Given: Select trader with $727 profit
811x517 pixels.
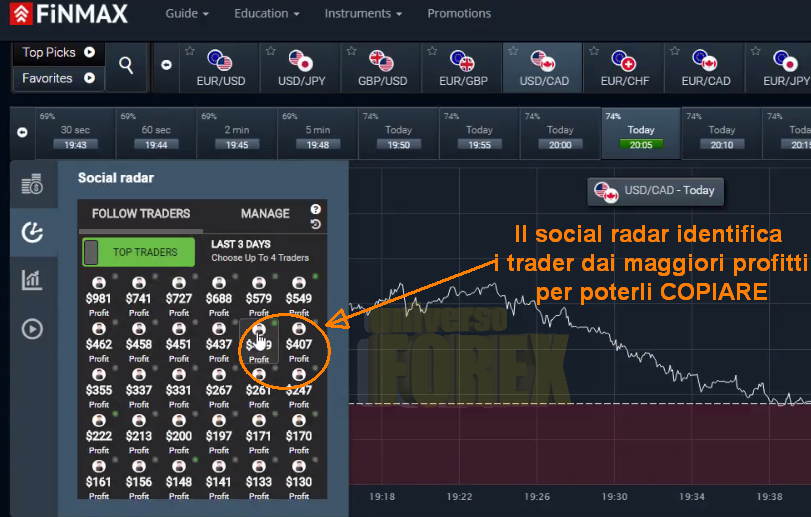Looking at the screenshot, I should 178,297.
